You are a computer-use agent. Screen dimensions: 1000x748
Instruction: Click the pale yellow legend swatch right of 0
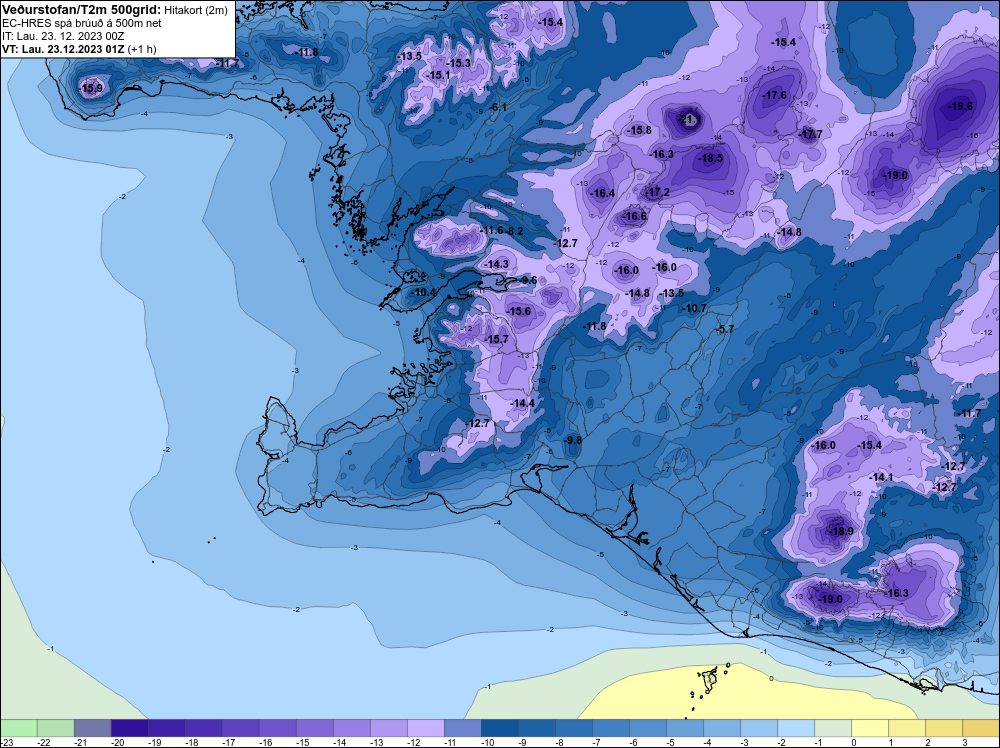point(870,728)
